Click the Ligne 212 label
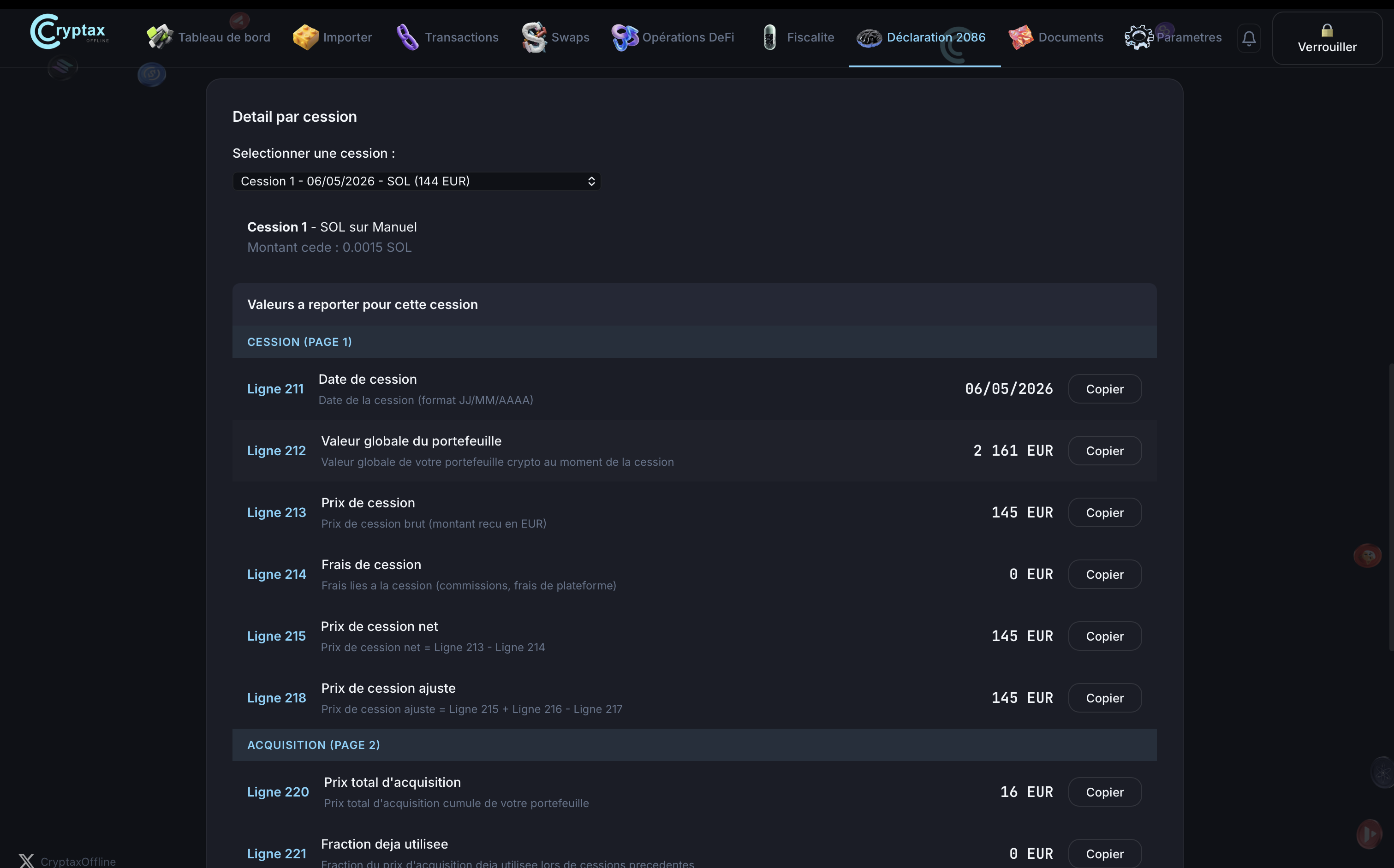This screenshot has width=1394, height=868. (x=277, y=451)
